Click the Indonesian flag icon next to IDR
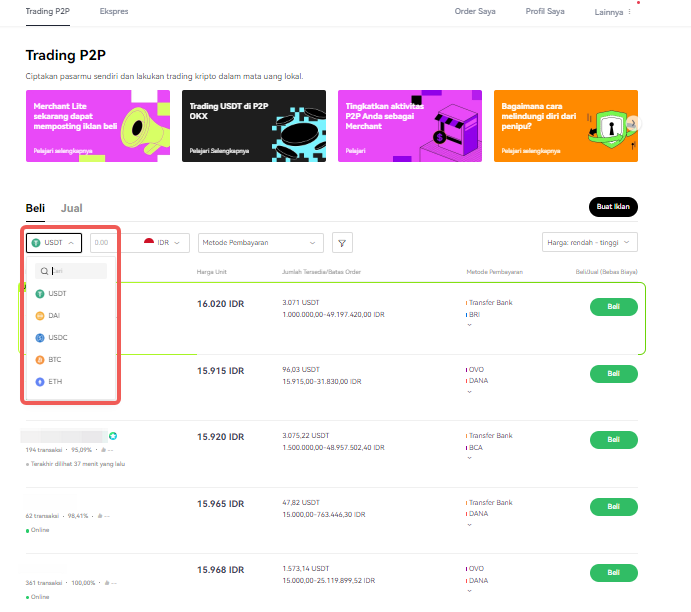 coord(149,242)
